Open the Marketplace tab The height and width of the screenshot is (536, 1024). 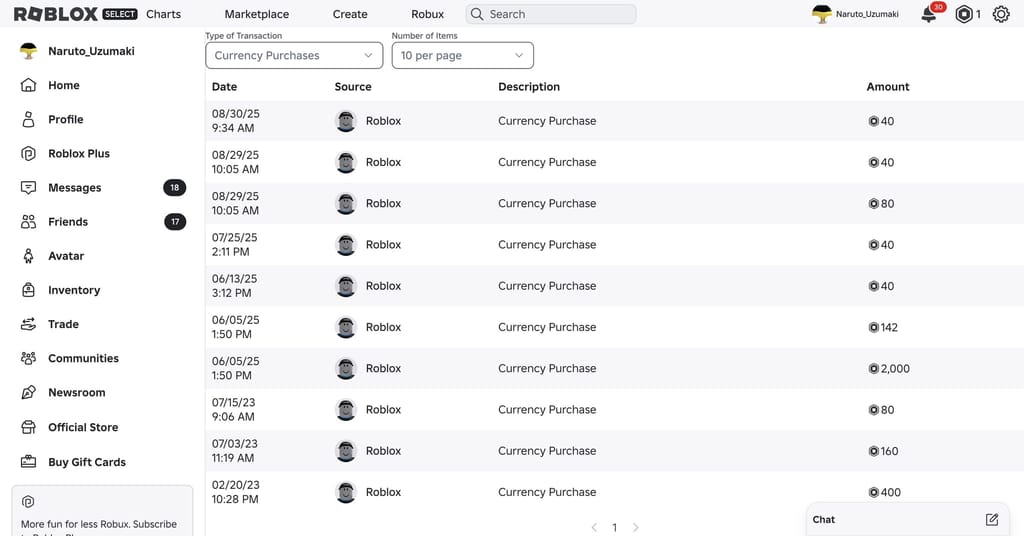click(257, 14)
